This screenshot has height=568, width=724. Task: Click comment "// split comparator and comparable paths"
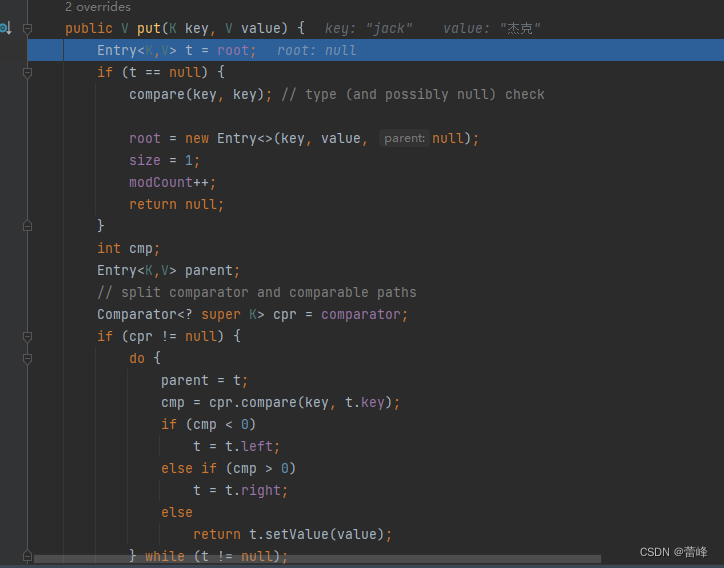click(x=257, y=293)
